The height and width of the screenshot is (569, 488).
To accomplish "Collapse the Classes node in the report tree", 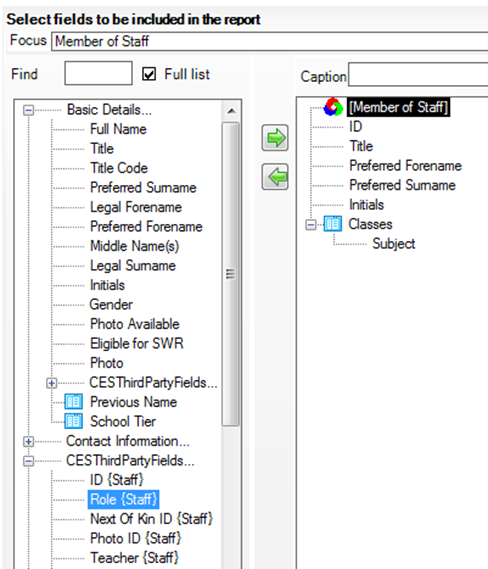I will [311, 225].
